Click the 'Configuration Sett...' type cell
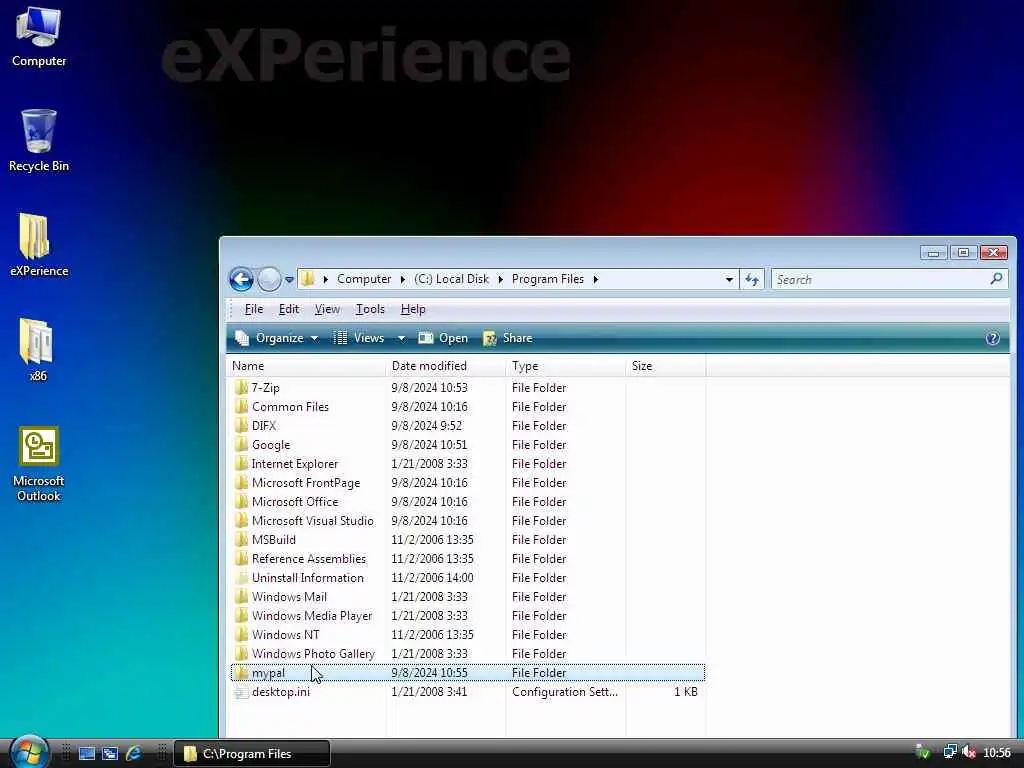1024x768 pixels. pyautogui.click(x=564, y=692)
